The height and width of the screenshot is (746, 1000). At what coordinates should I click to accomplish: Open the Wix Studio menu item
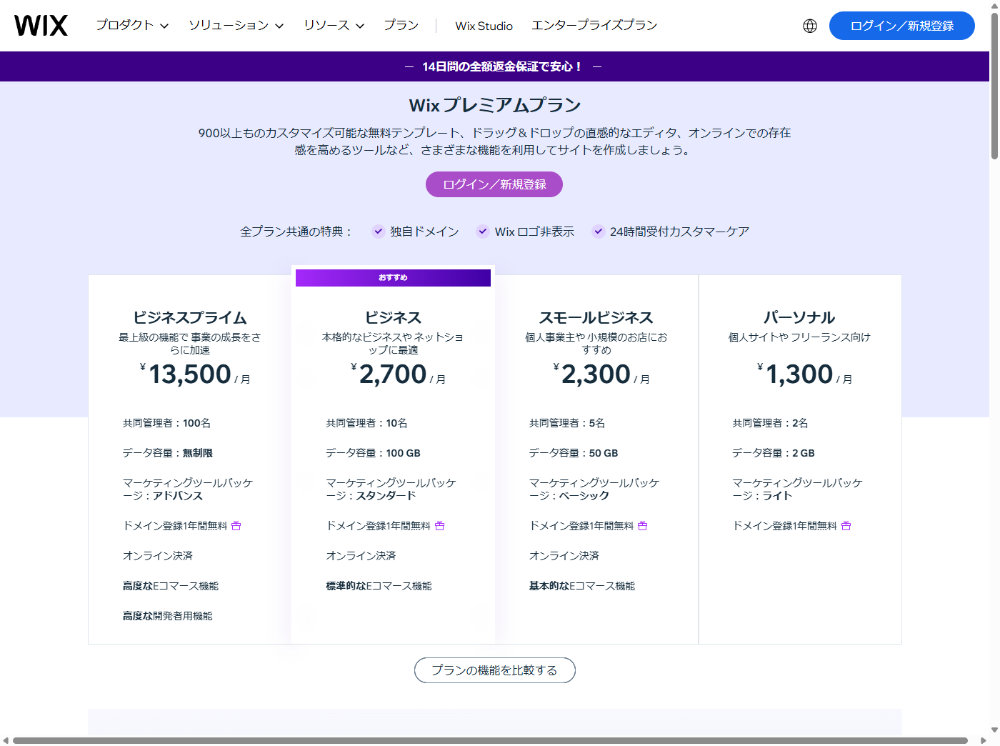[x=482, y=26]
